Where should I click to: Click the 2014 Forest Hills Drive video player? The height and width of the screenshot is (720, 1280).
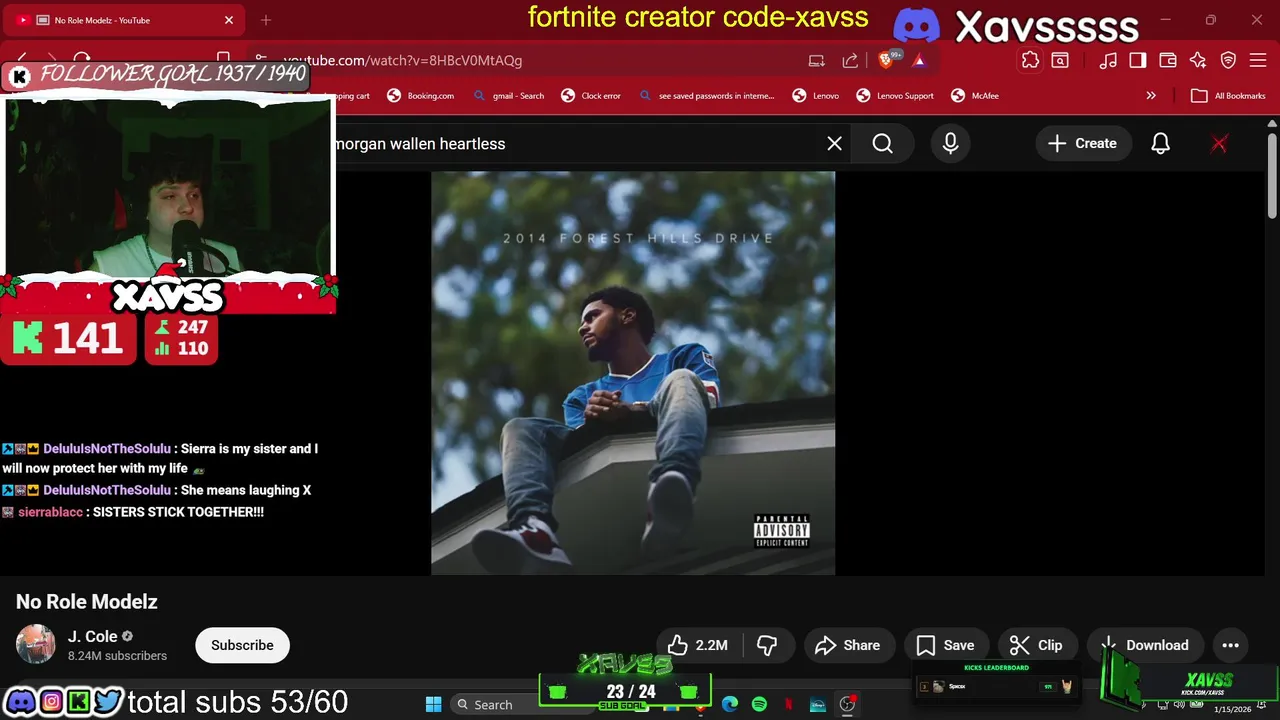tap(633, 373)
